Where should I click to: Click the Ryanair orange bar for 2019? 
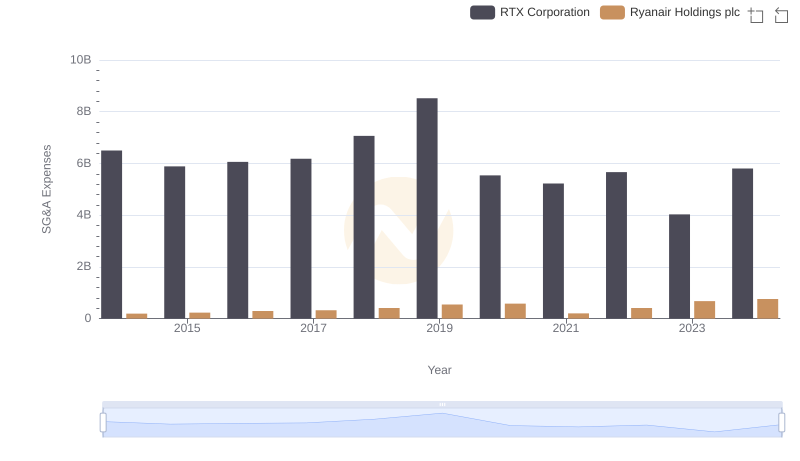pyautogui.click(x=452, y=312)
